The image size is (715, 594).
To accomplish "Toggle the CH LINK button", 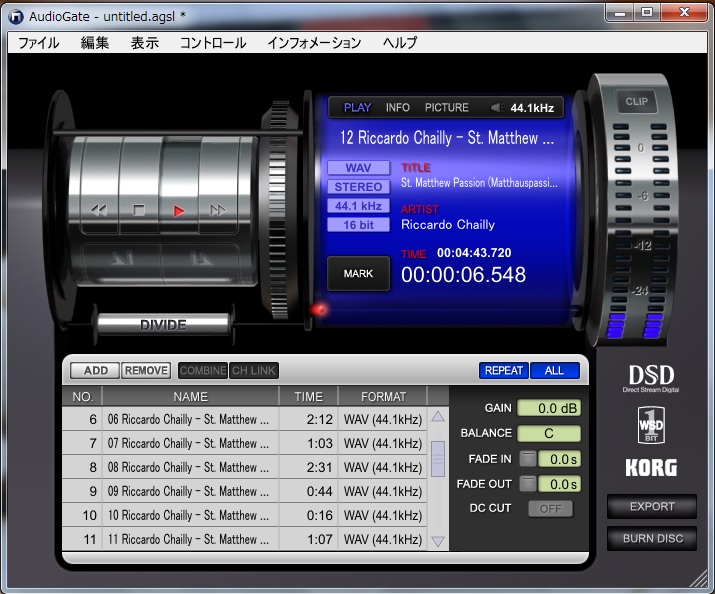I will (254, 371).
